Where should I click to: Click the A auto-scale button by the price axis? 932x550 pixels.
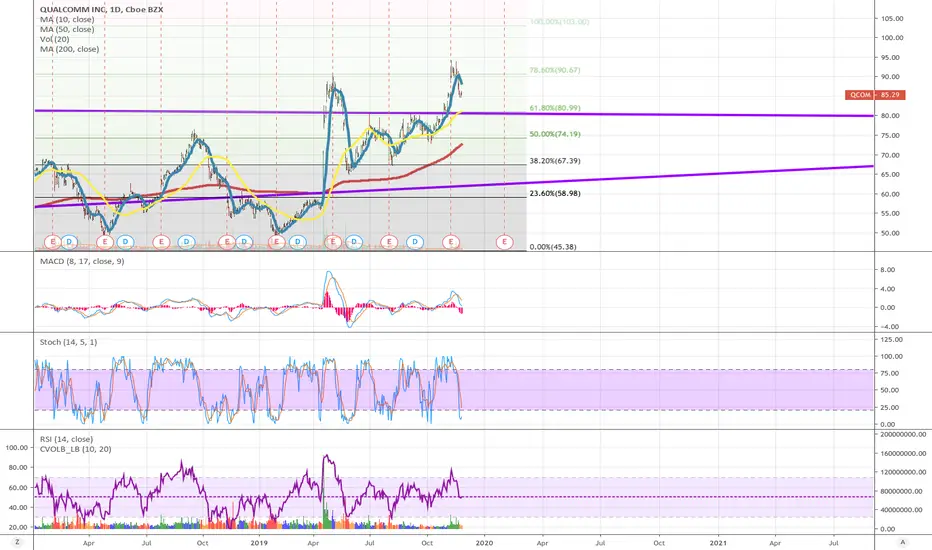coord(902,542)
